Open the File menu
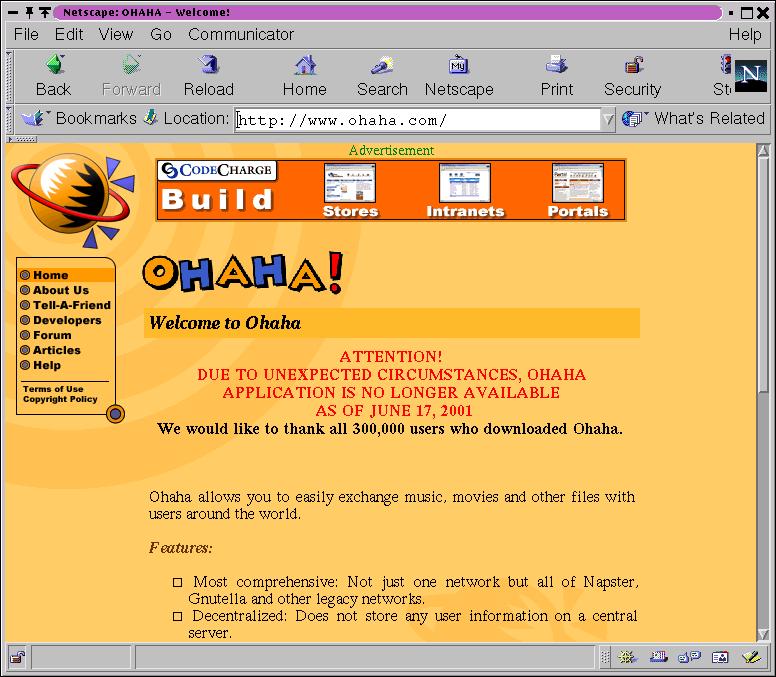776x677 pixels. tap(26, 34)
